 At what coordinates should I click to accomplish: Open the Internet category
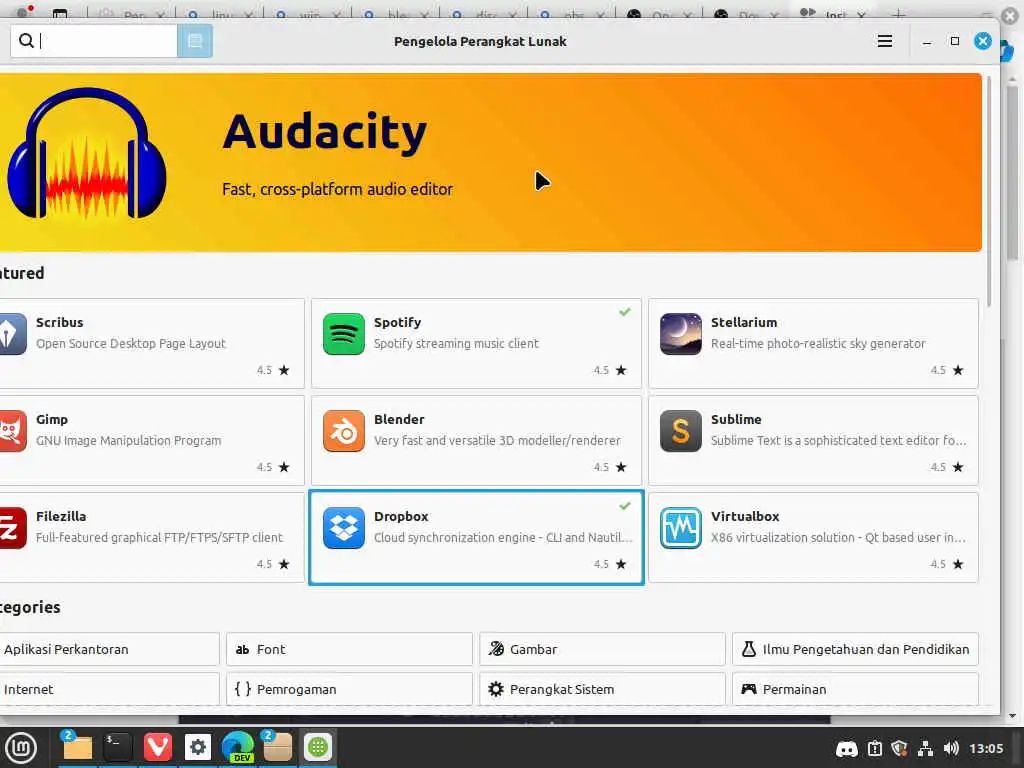109,689
